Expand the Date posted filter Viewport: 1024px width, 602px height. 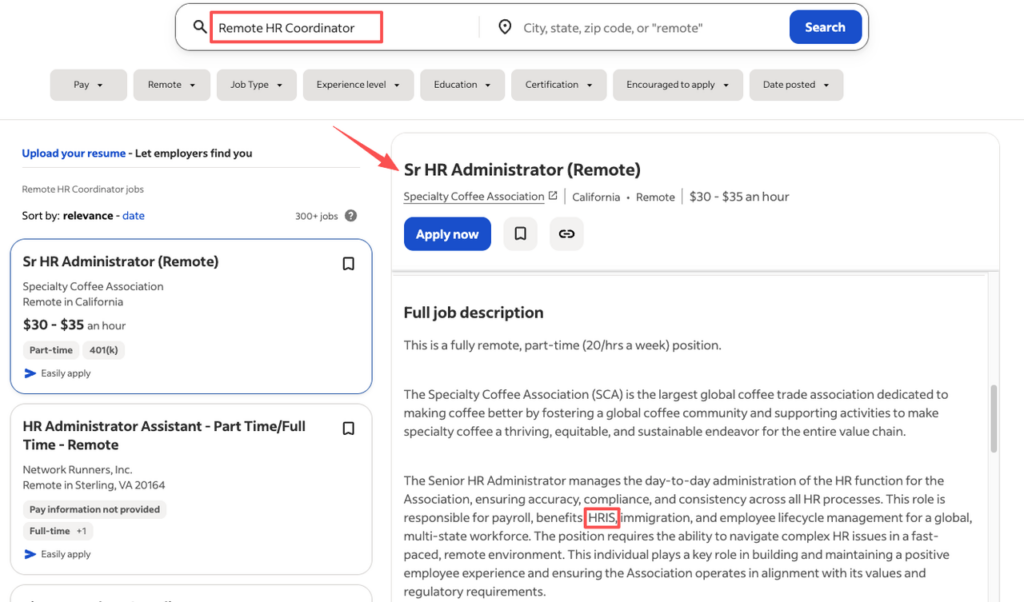795,85
